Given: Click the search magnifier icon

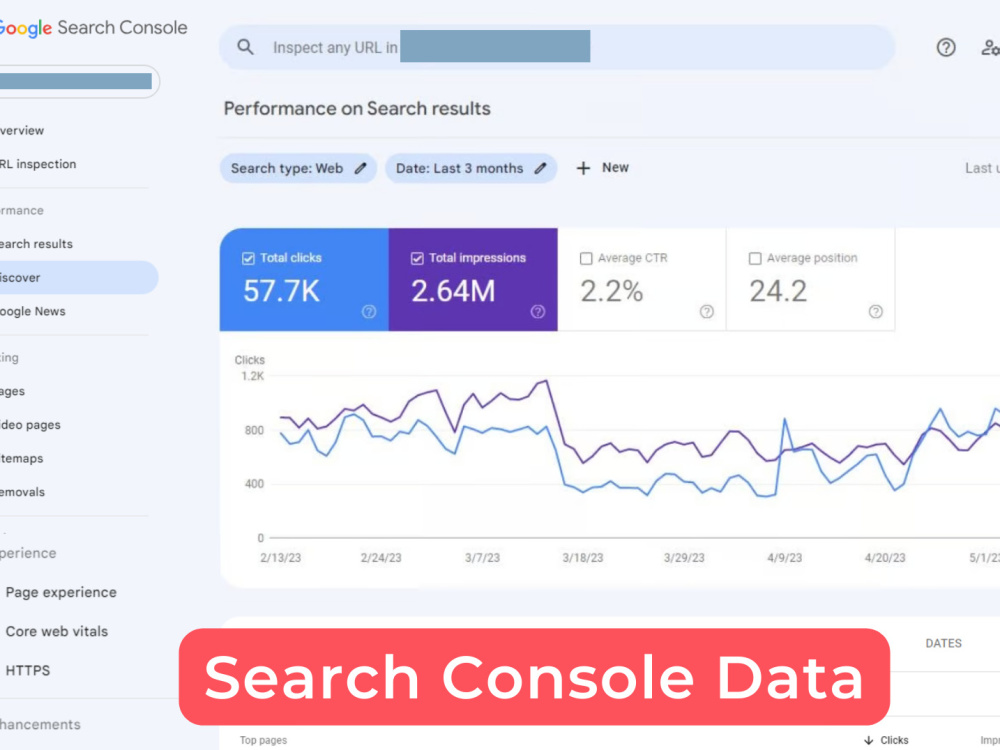Looking at the screenshot, I should pos(245,47).
